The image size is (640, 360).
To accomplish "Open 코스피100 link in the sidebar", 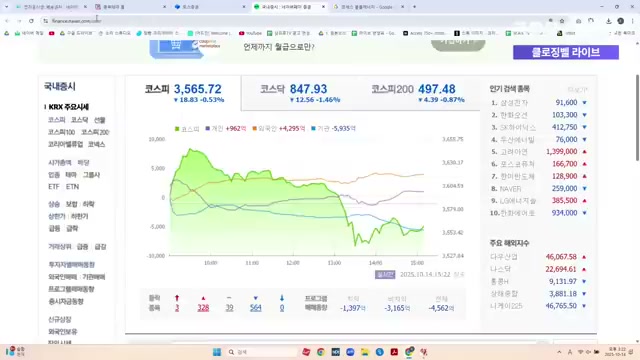I will [x=61, y=132].
